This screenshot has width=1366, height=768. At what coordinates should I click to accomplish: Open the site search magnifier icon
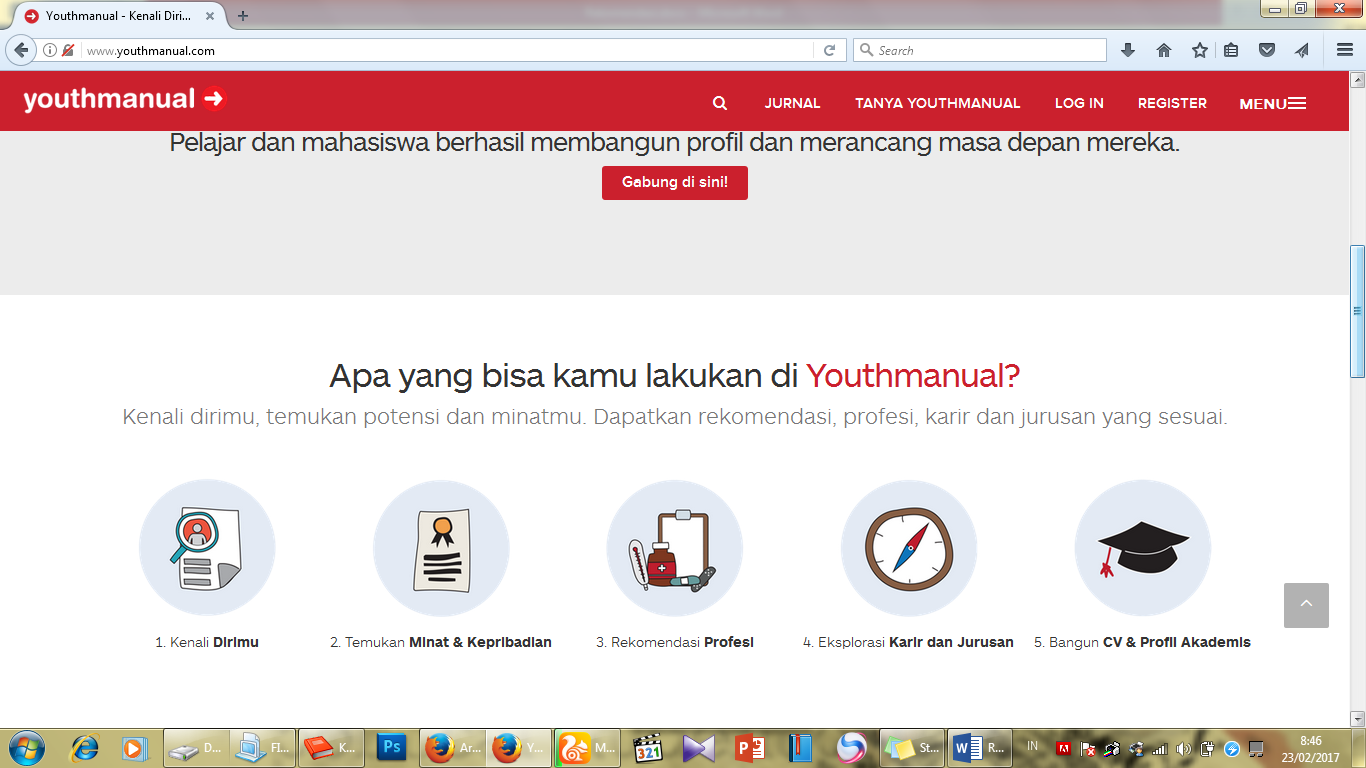[720, 103]
